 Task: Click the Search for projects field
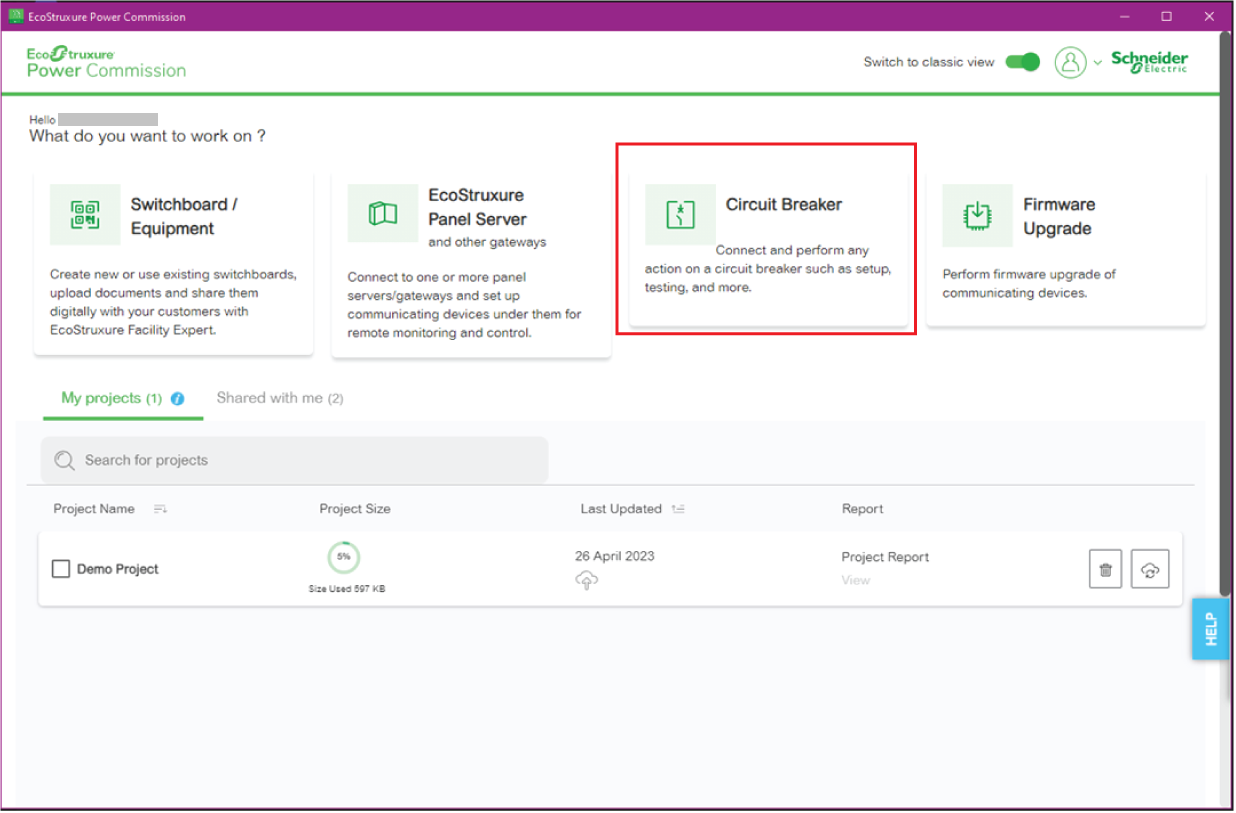(x=295, y=460)
